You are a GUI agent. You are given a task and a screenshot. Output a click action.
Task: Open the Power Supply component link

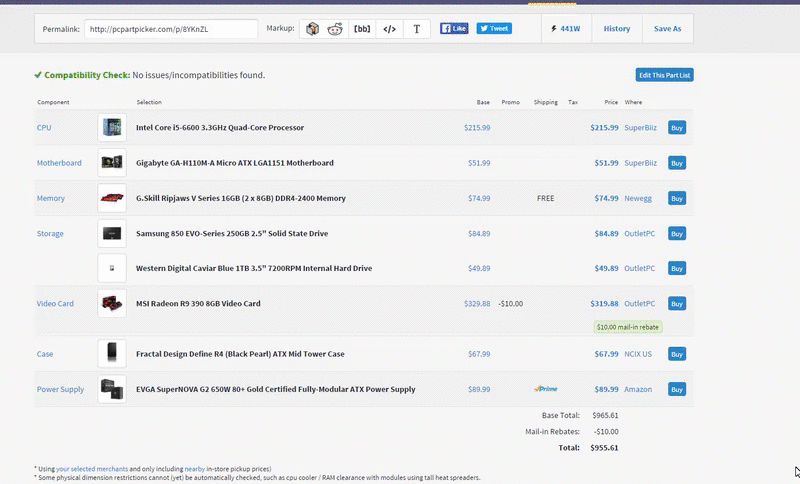(60, 389)
